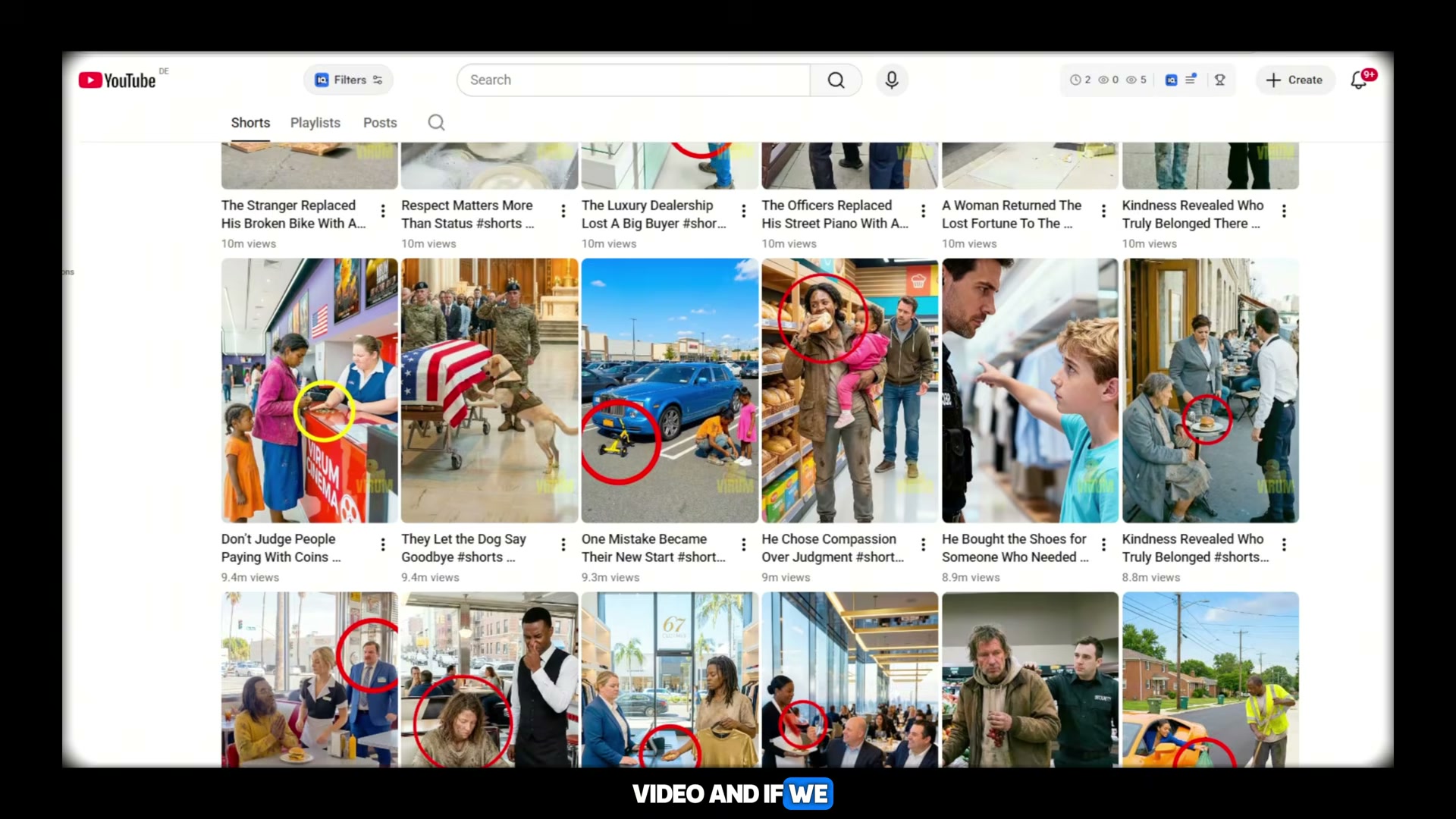This screenshot has width=1456, height=819.
Task: Play the restaurant wine waitress thumbnail
Action: click(850, 679)
